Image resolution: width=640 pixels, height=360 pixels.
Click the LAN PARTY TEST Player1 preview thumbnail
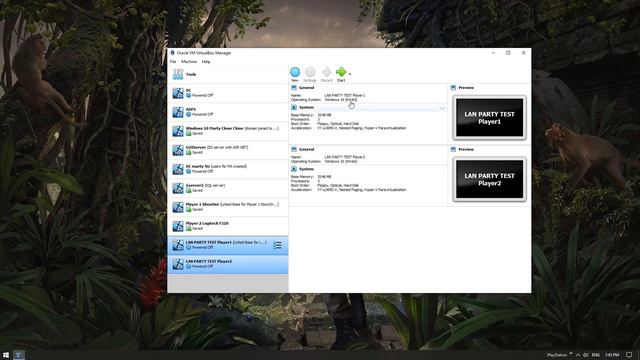tap(489, 118)
